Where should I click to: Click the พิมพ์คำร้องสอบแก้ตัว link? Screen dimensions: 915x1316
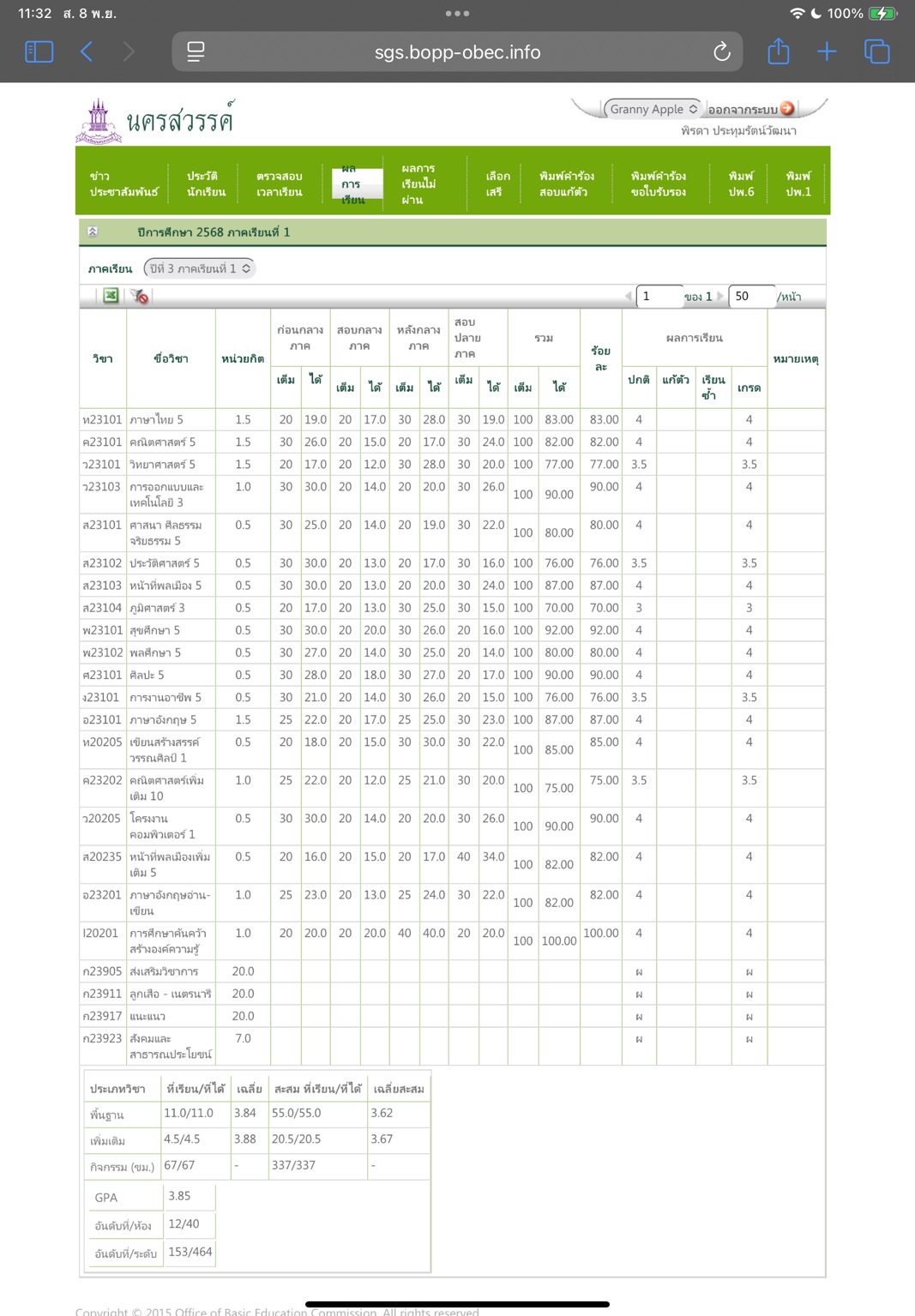pos(566,183)
